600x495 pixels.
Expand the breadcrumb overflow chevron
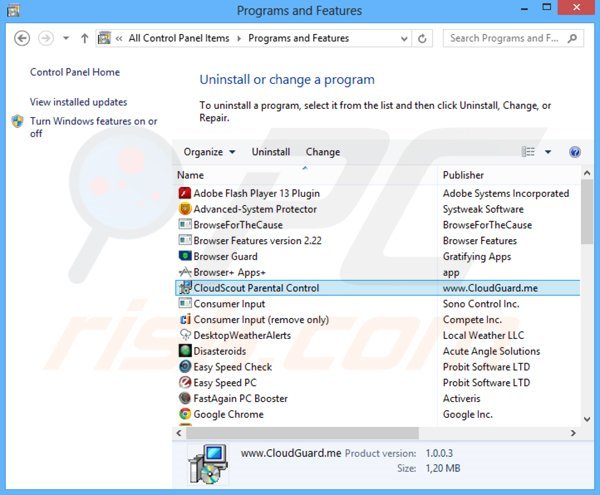119,38
